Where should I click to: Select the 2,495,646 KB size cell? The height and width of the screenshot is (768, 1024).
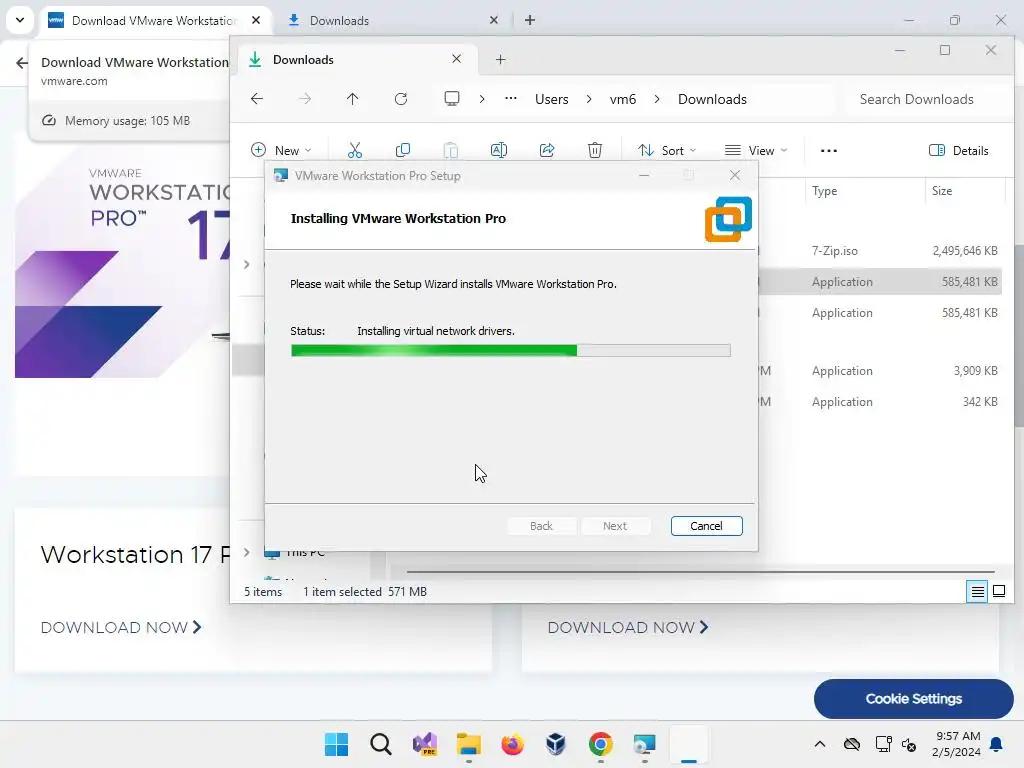(x=965, y=251)
